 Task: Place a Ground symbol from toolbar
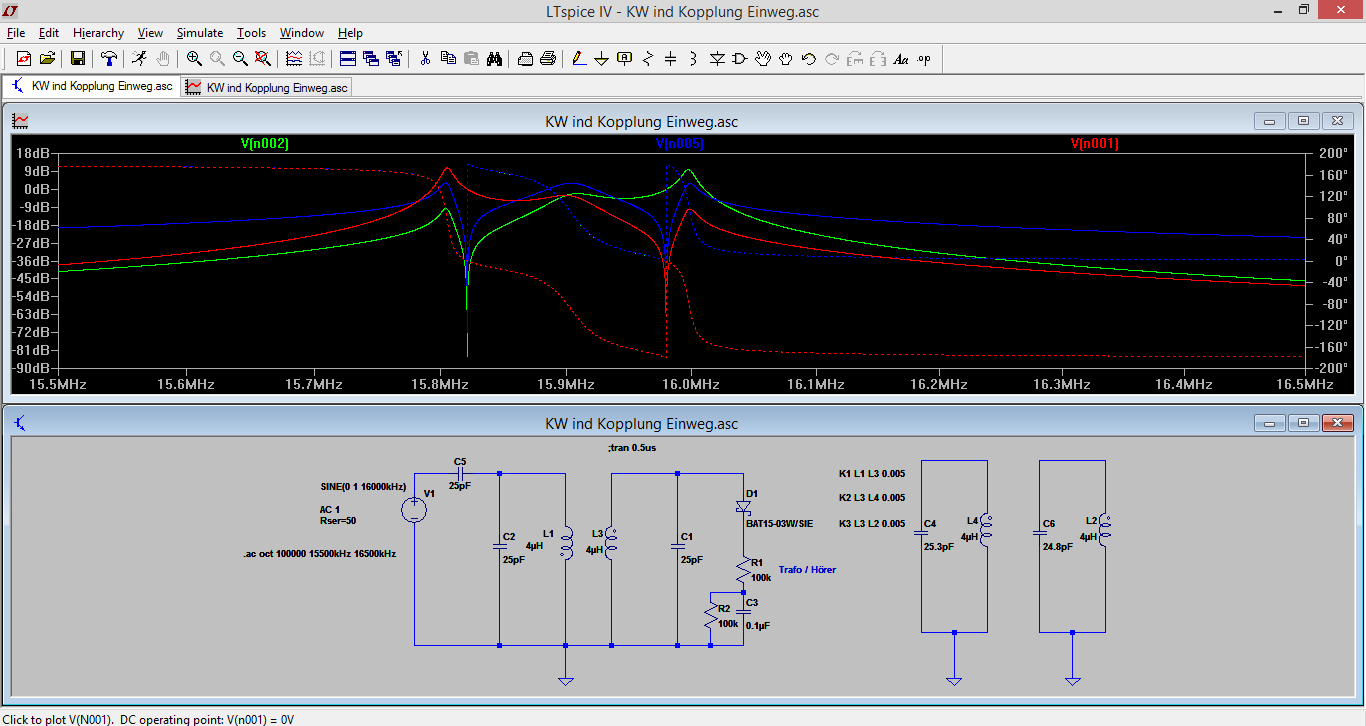[x=601, y=59]
